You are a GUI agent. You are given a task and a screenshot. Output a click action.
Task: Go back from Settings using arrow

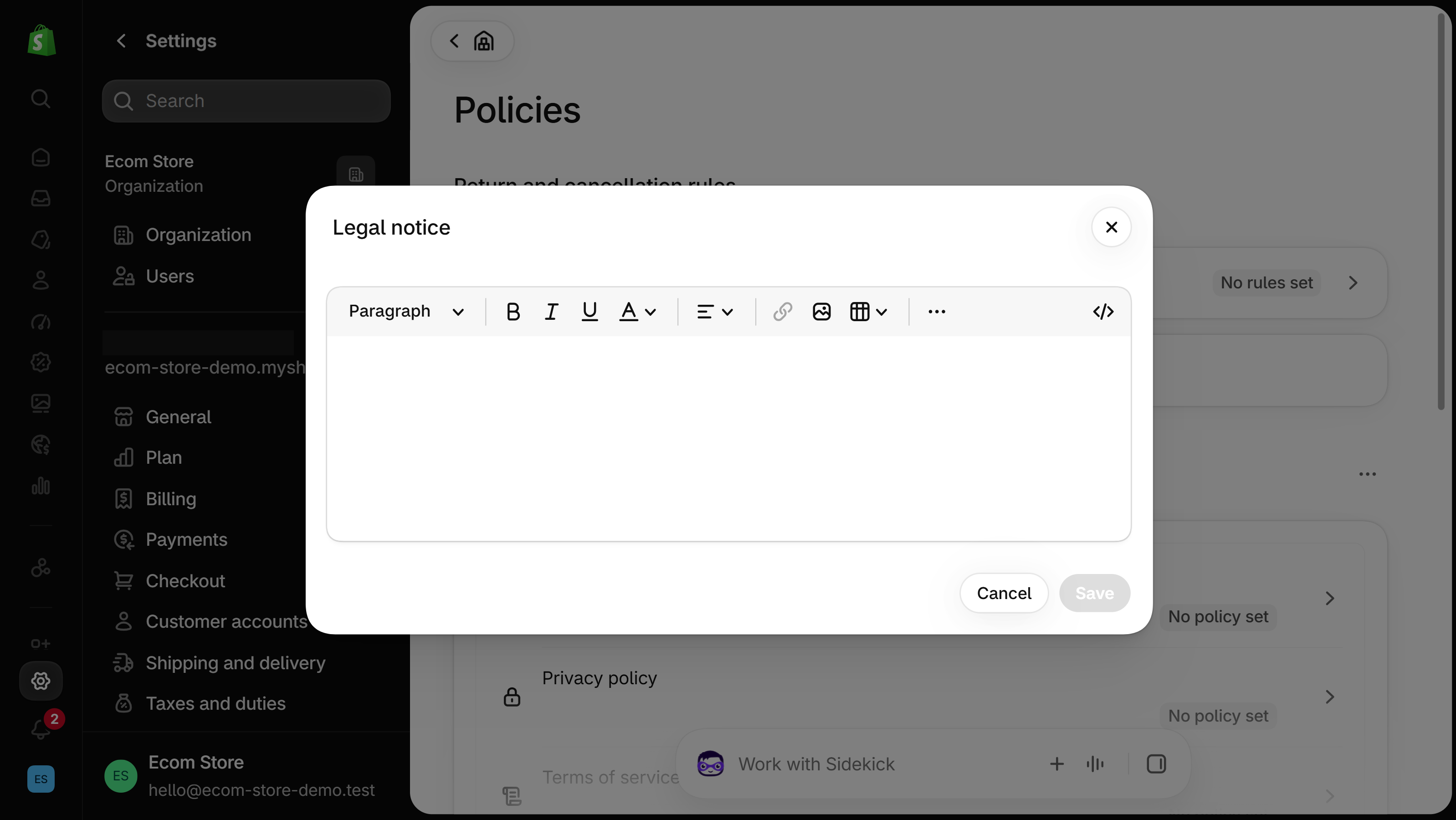pos(121,41)
